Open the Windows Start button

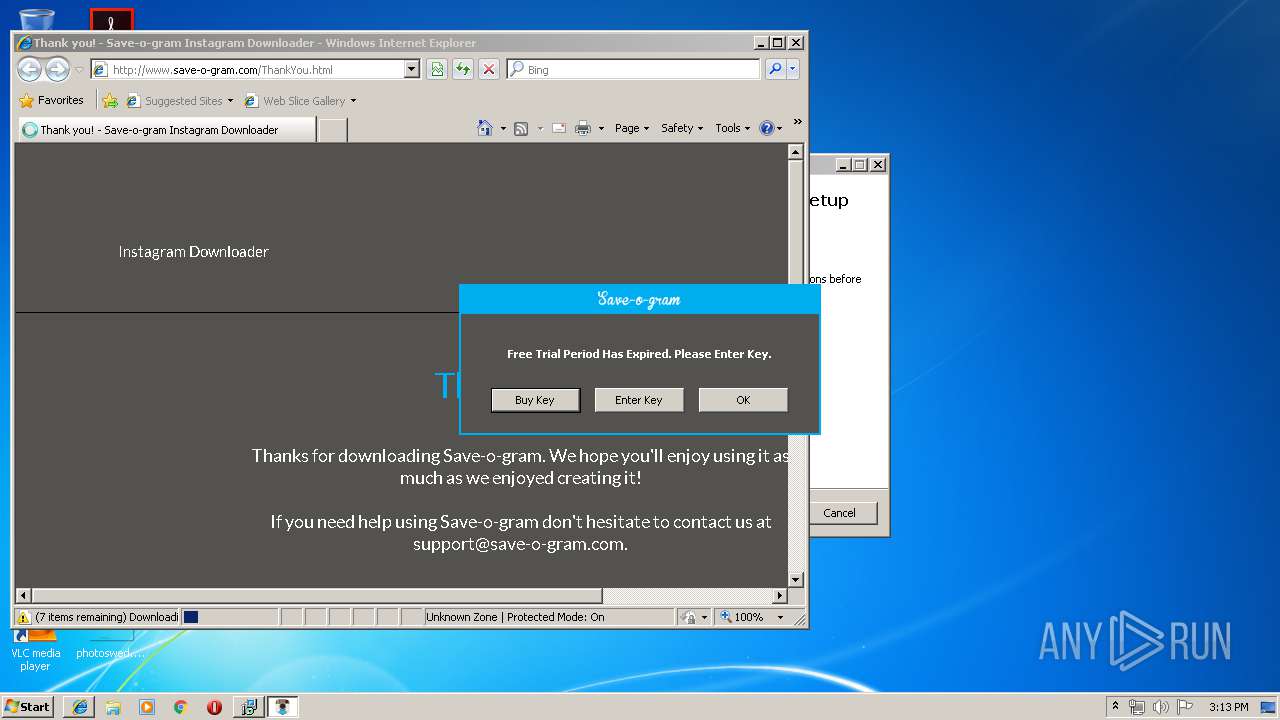click(x=28, y=706)
